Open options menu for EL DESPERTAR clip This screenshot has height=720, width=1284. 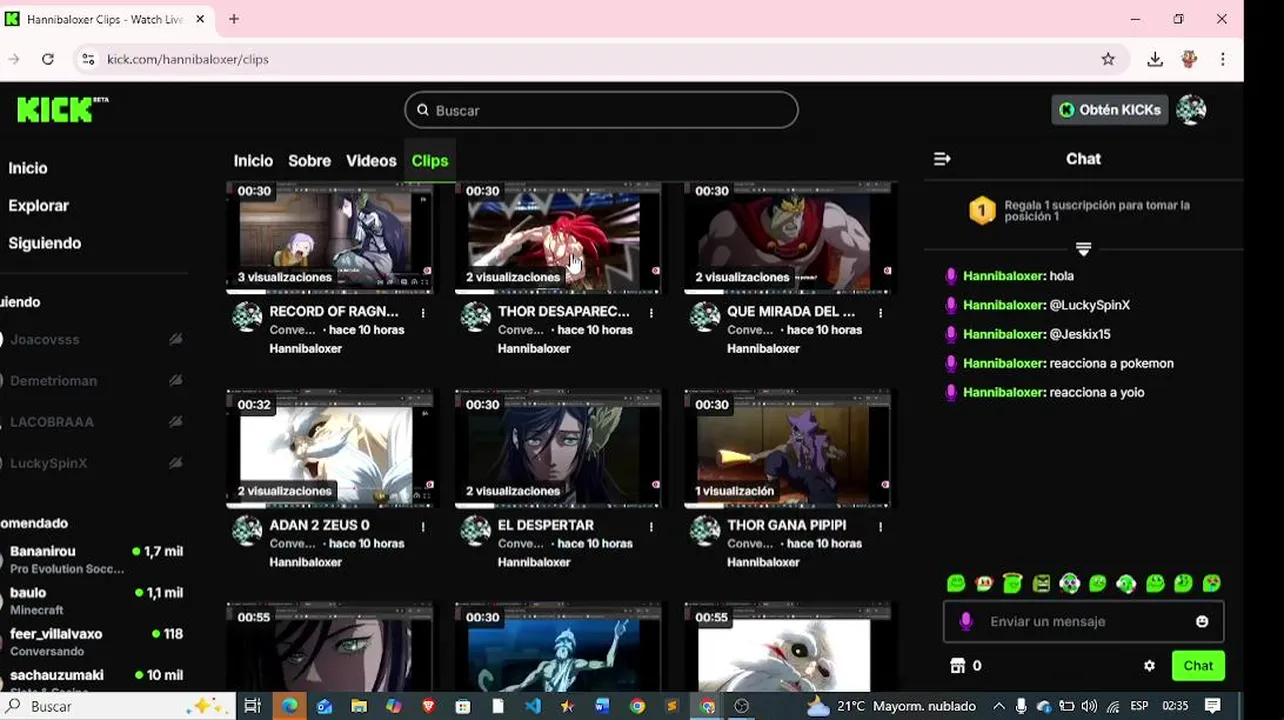[651, 527]
